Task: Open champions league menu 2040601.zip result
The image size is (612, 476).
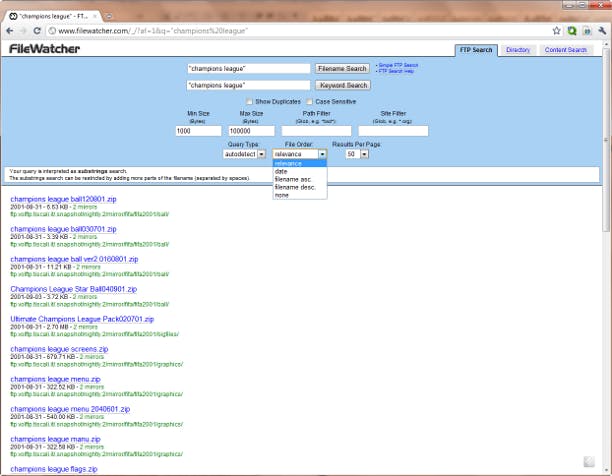Action: [70, 409]
